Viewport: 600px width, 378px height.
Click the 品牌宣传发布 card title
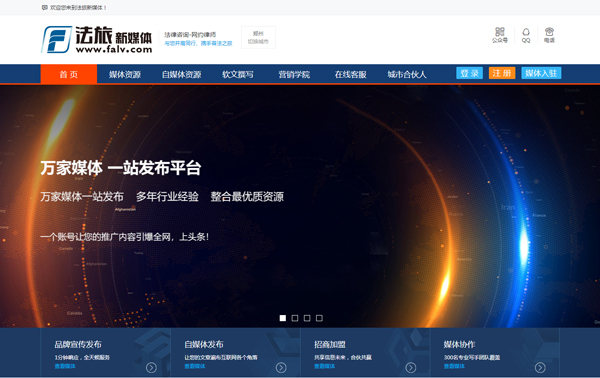(78, 344)
